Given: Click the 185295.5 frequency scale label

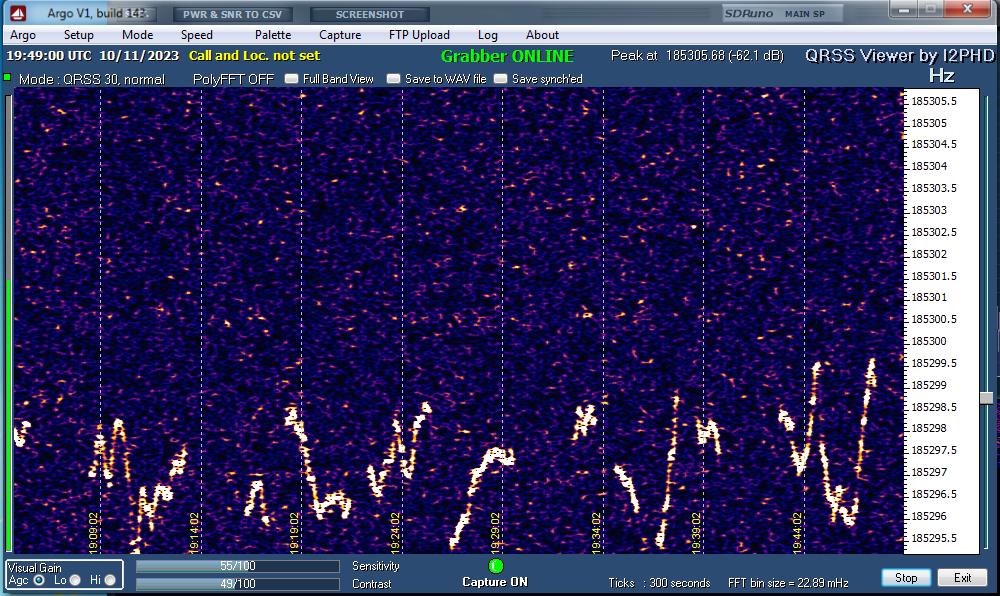Looking at the screenshot, I should (934, 538).
